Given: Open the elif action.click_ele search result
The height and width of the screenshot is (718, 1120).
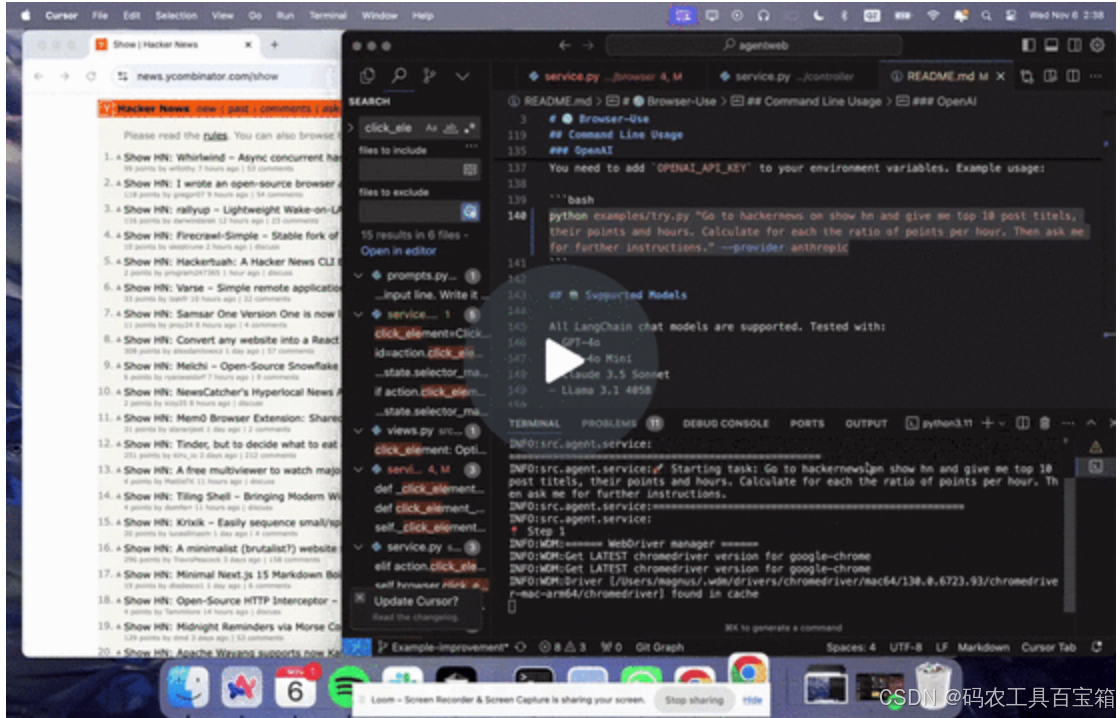Looking at the screenshot, I should (x=430, y=567).
